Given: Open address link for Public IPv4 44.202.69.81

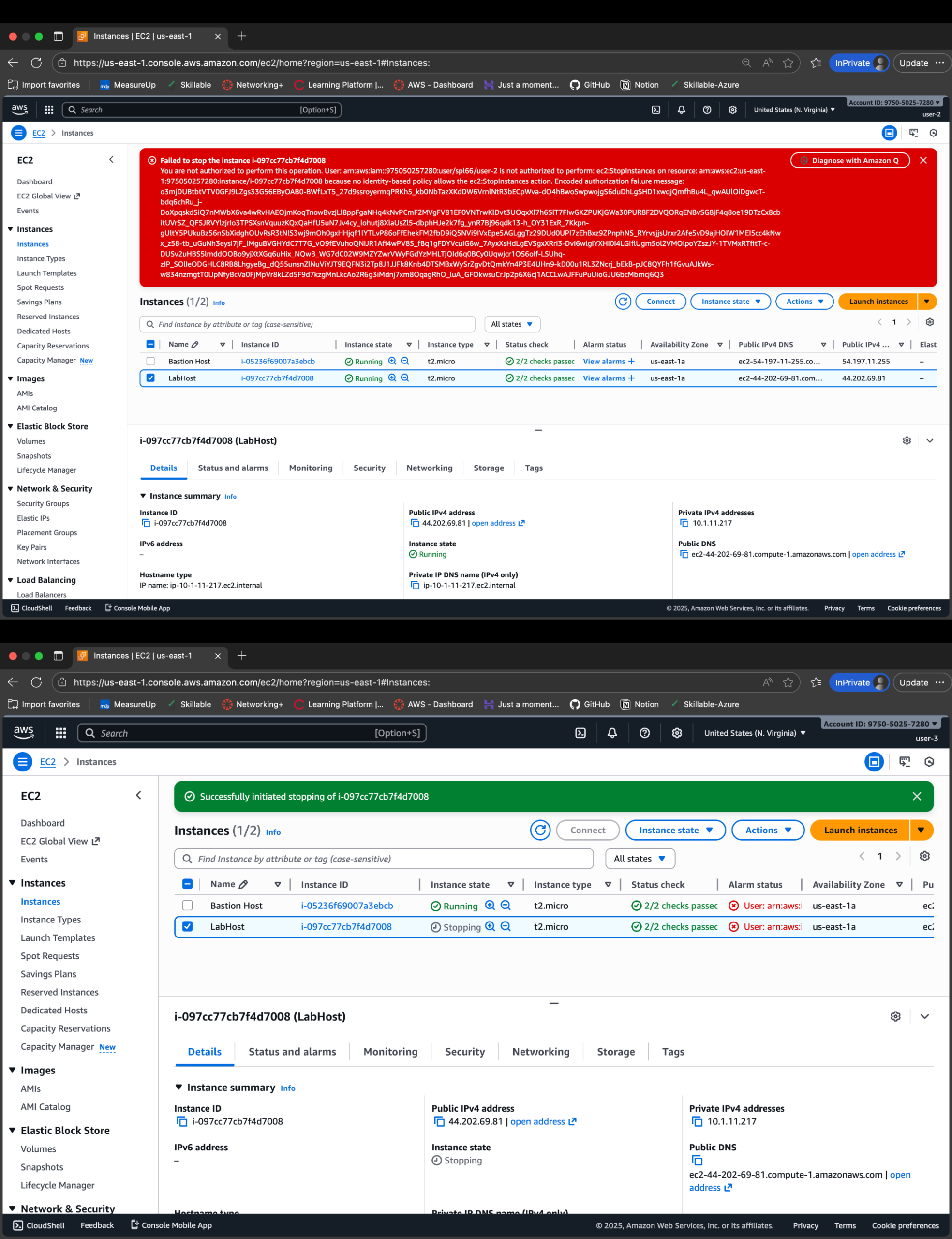Looking at the screenshot, I should pos(494,523).
